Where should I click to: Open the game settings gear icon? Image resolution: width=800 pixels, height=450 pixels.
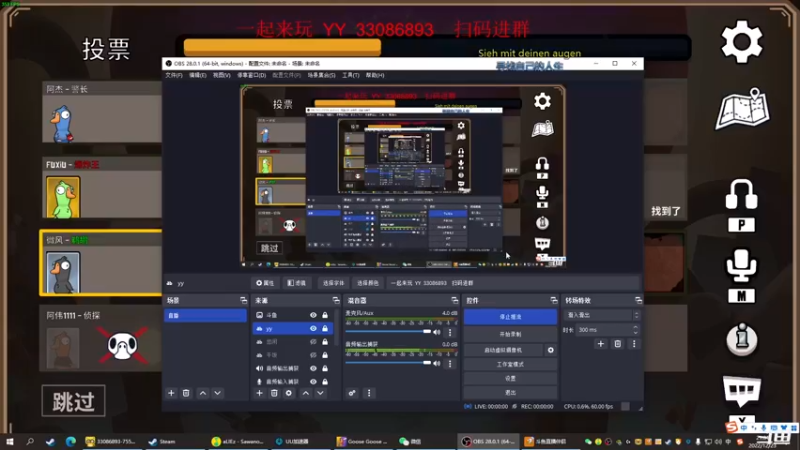point(741,42)
